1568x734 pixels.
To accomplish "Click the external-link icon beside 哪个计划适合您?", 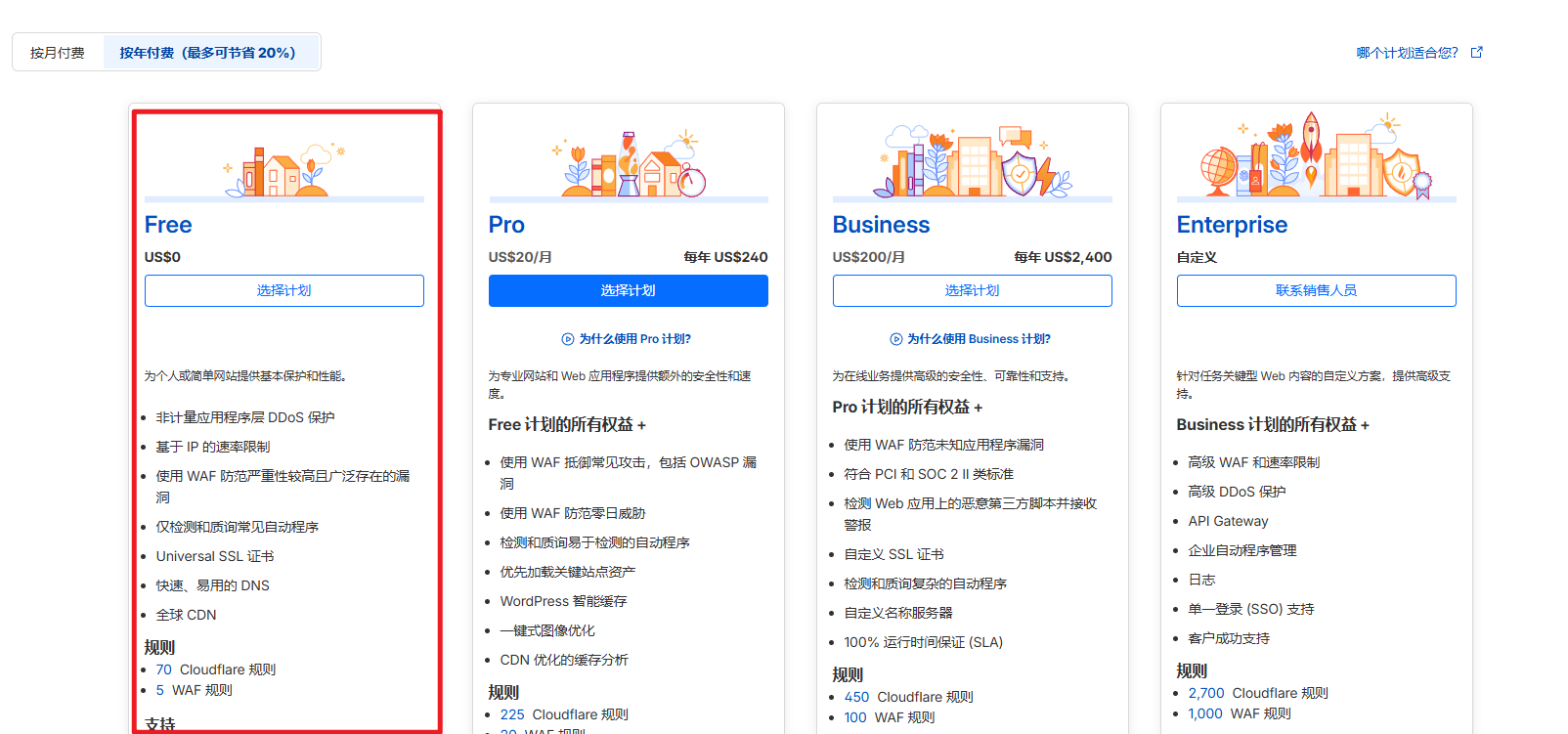I will tap(1477, 52).
